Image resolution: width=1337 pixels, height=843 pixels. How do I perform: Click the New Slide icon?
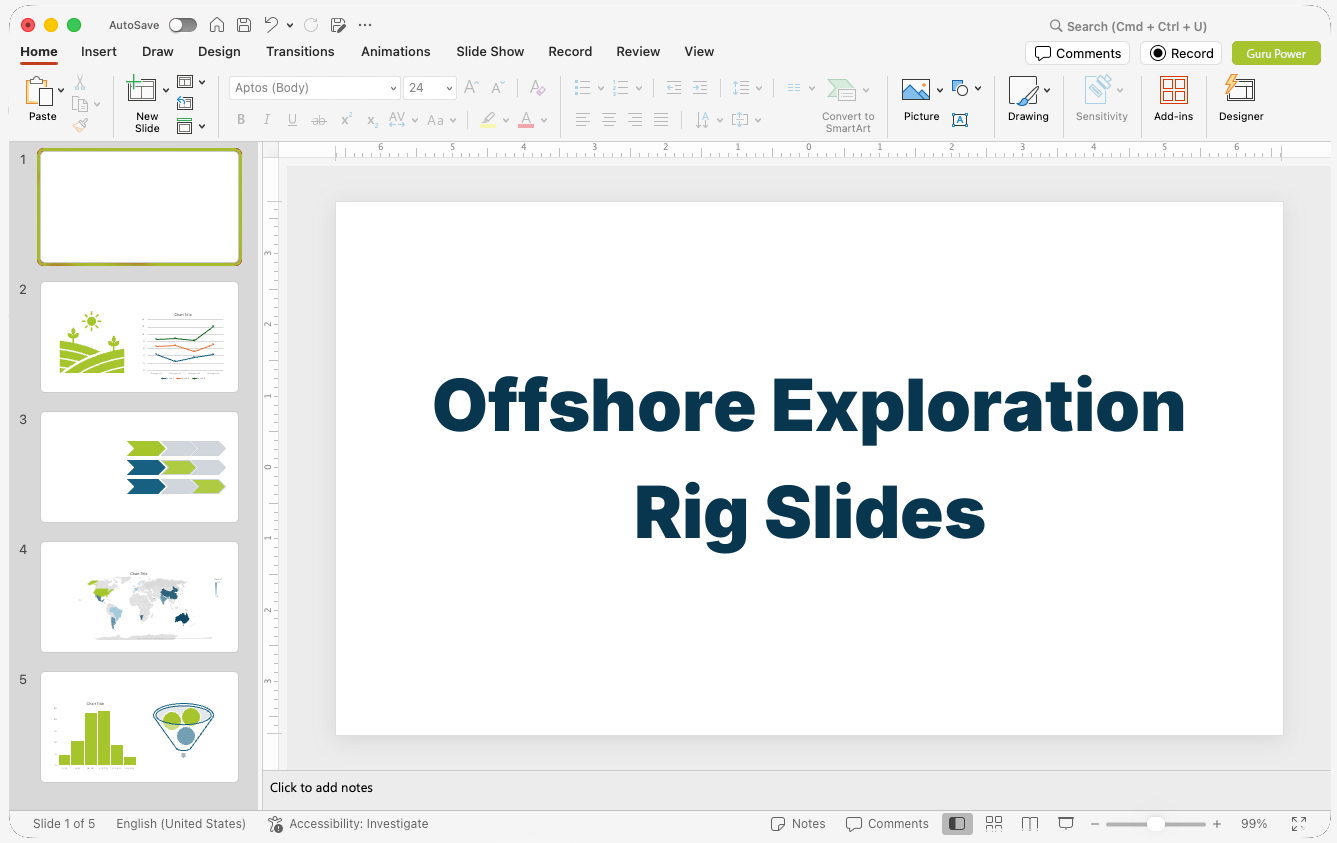(142, 90)
